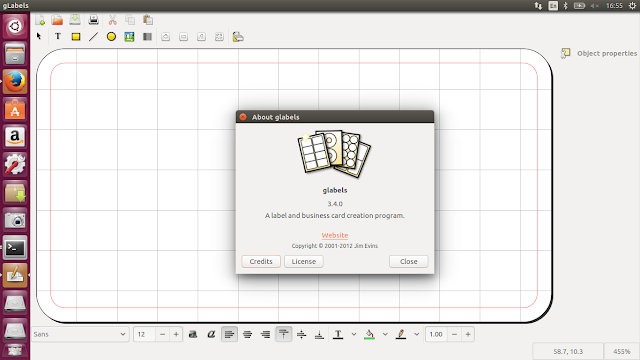Open the Website link

click(335, 235)
